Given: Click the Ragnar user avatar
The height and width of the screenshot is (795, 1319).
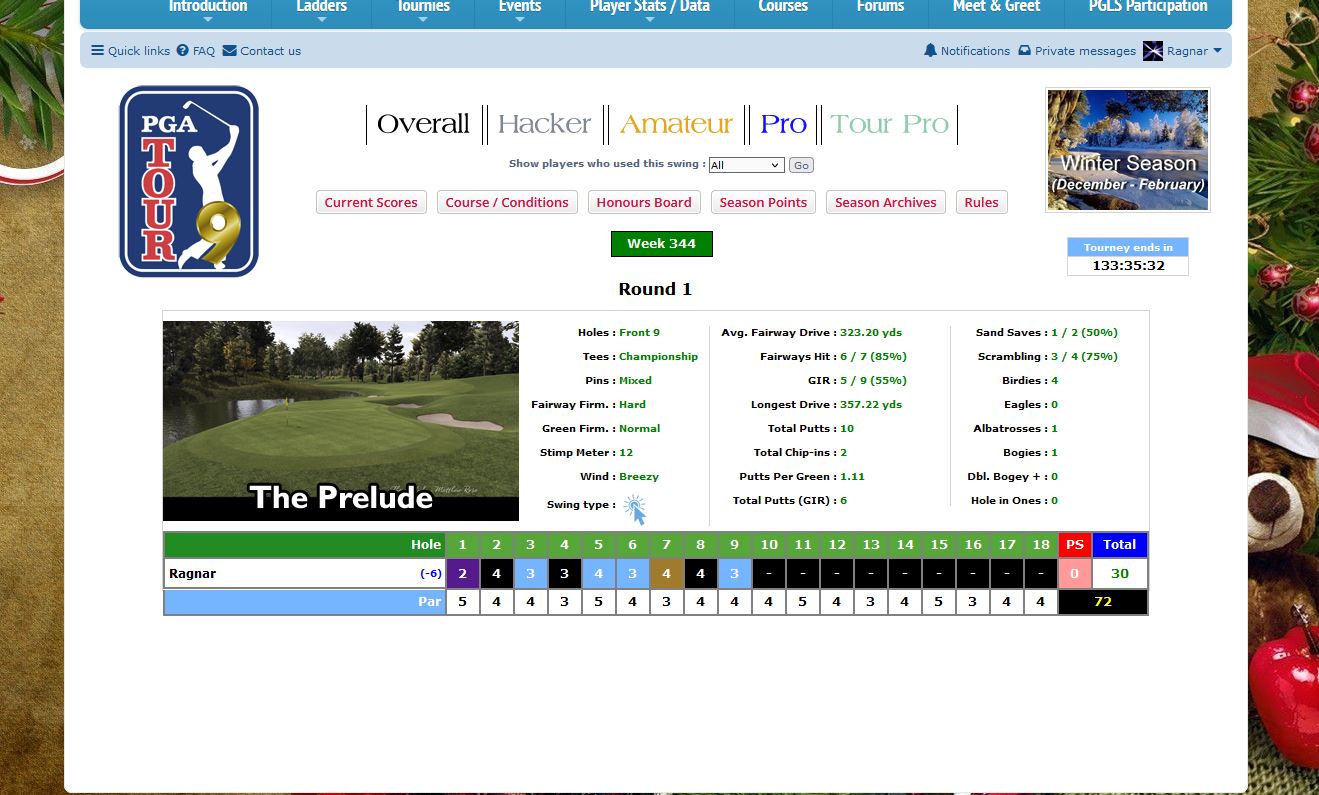Looking at the screenshot, I should (1153, 51).
